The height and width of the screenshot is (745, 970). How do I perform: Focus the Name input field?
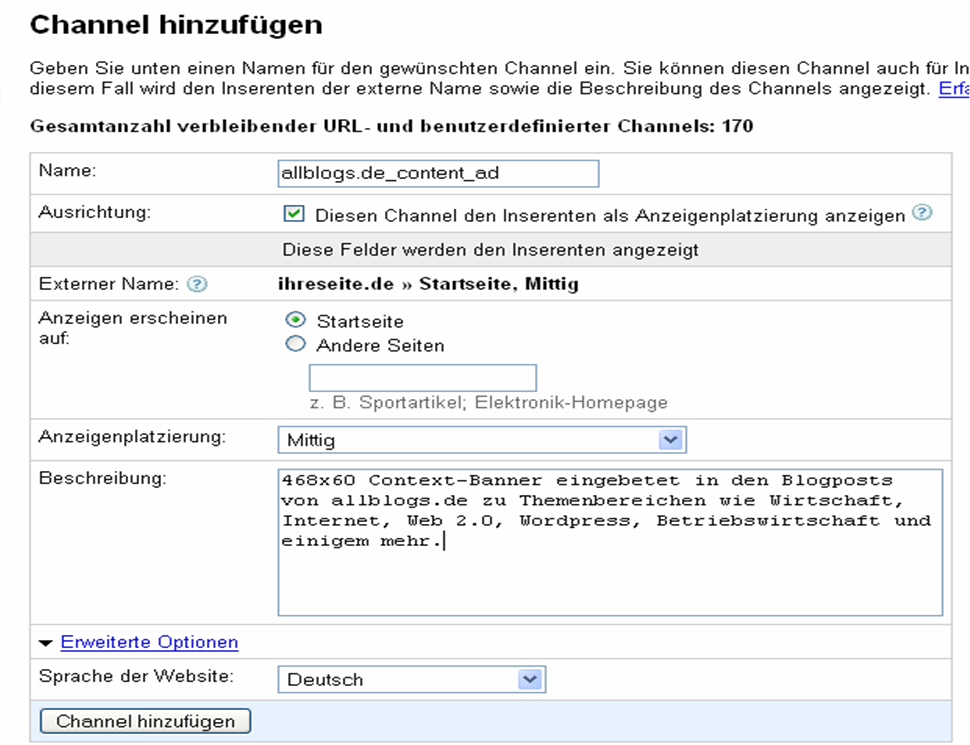click(x=438, y=173)
